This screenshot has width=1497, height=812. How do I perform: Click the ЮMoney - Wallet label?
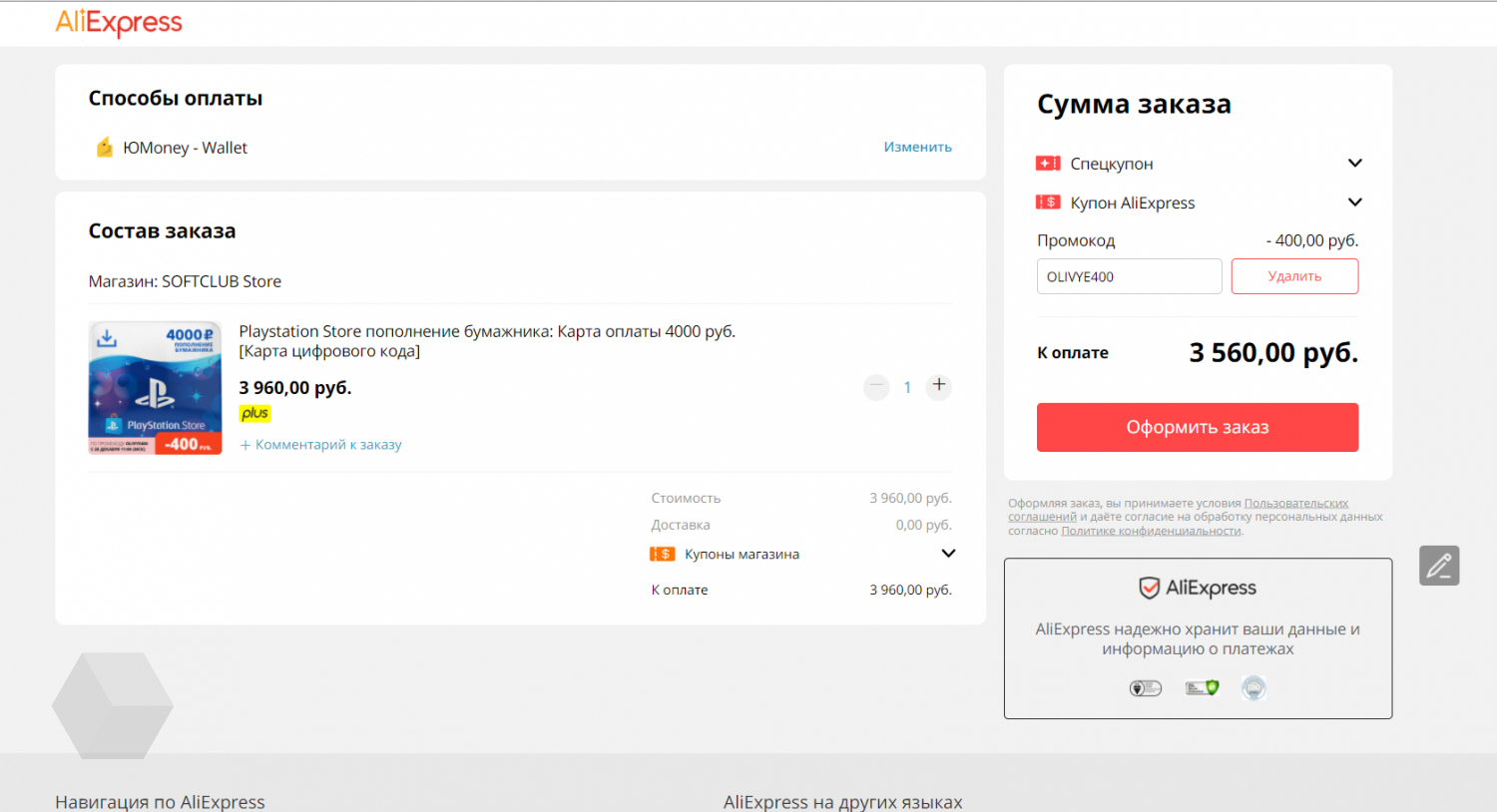click(185, 148)
